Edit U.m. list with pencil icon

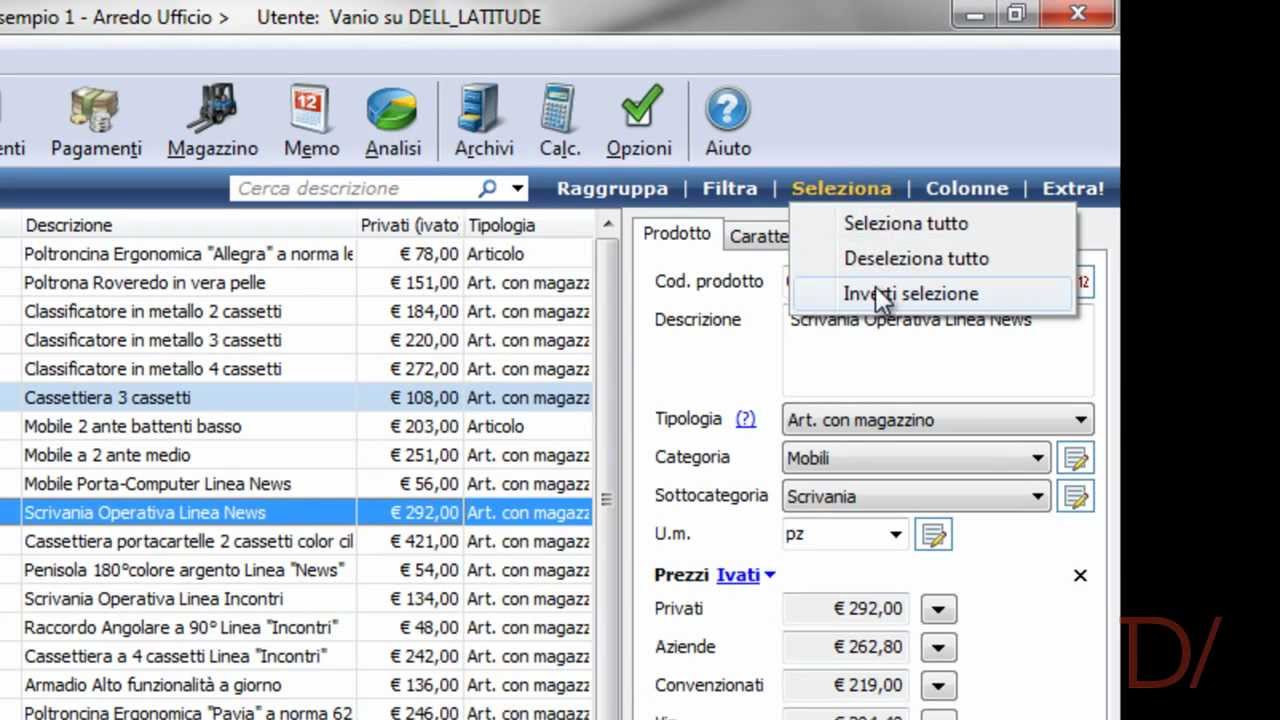[933, 534]
